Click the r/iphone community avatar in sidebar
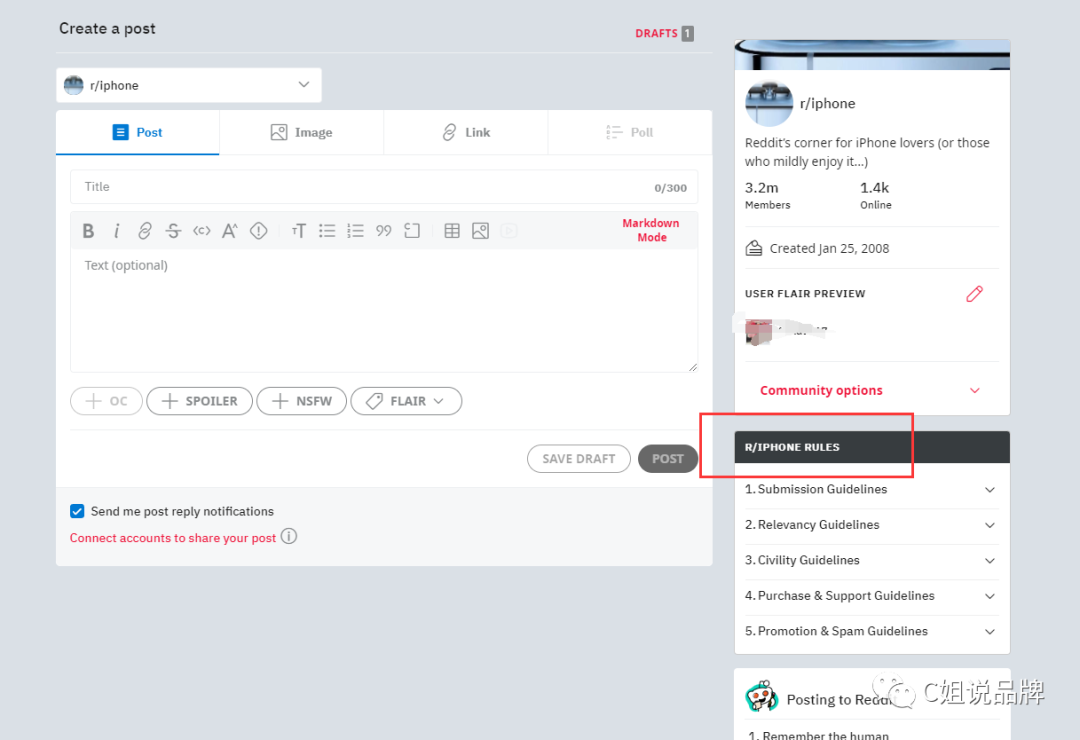This screenshot has height=740, width=1080. coord(769,103)
